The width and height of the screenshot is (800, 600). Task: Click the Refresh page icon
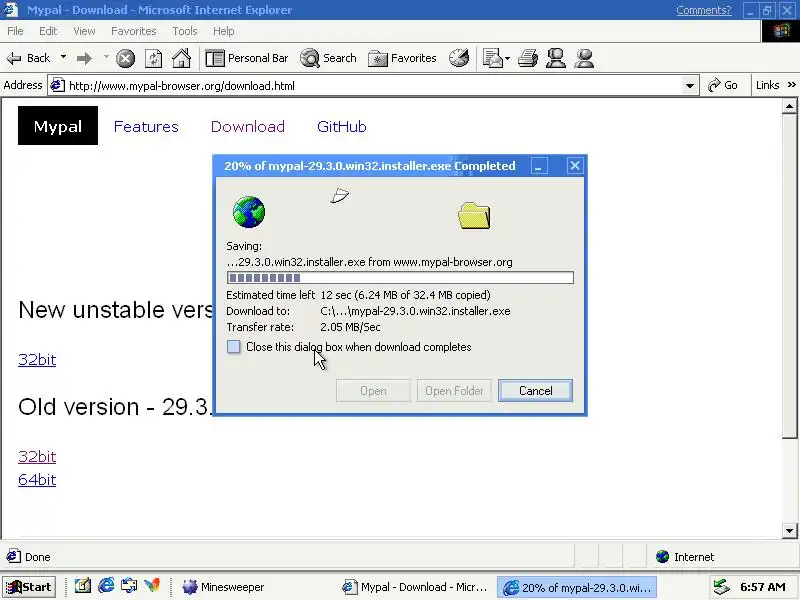[153, 59]
